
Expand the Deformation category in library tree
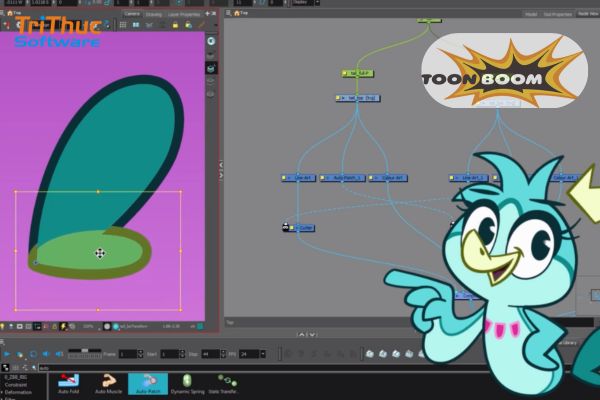(2, 392)
